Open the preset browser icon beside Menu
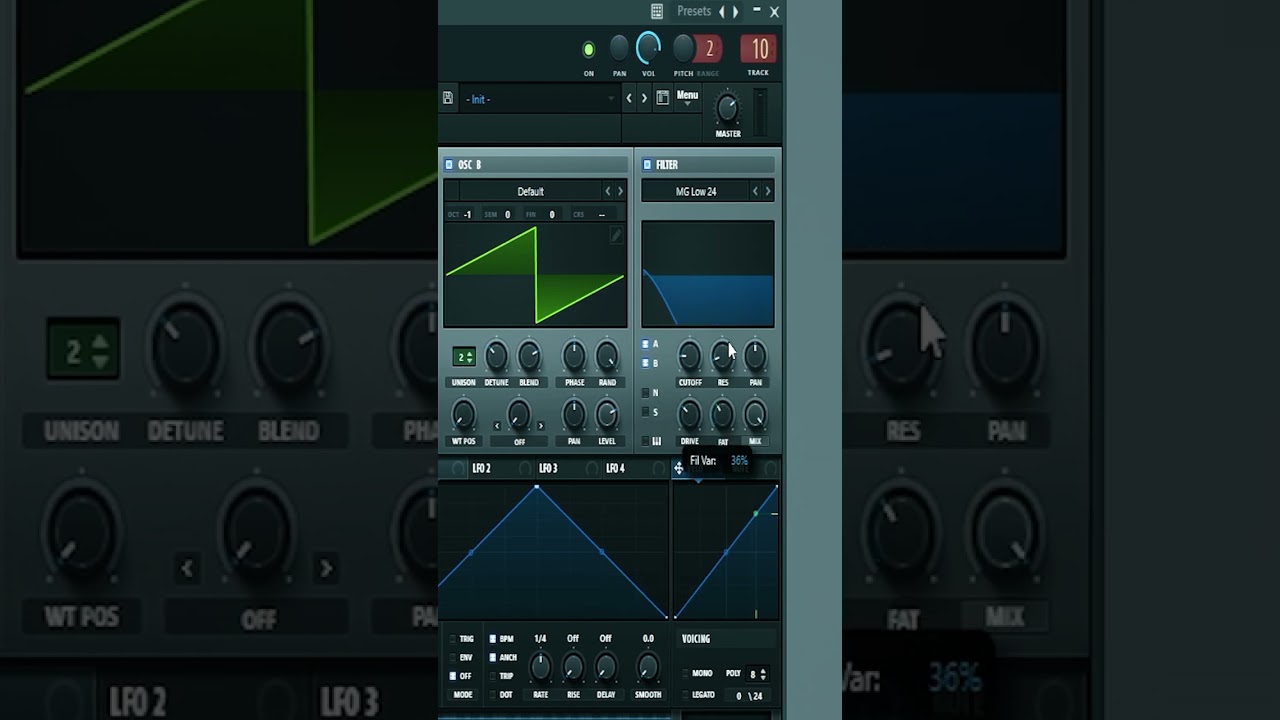This screenshot has height=720, width=1280. click(x=662, y=98)
